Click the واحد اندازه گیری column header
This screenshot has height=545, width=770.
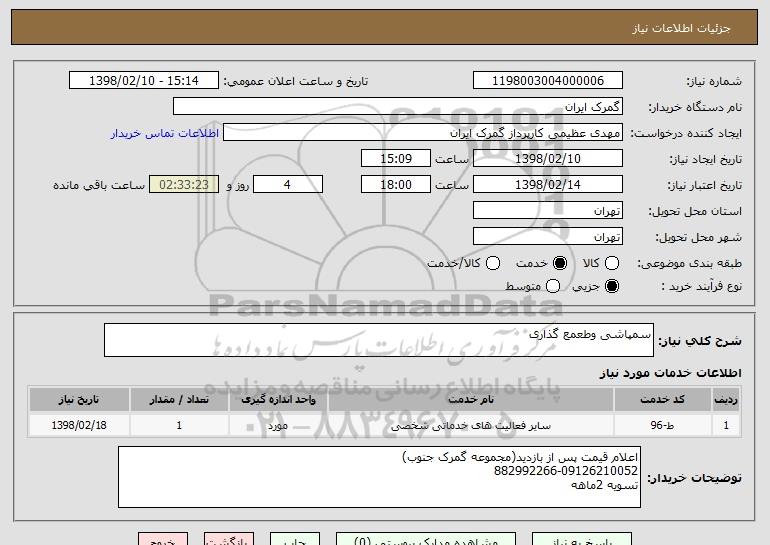click(x=278, y=400)
